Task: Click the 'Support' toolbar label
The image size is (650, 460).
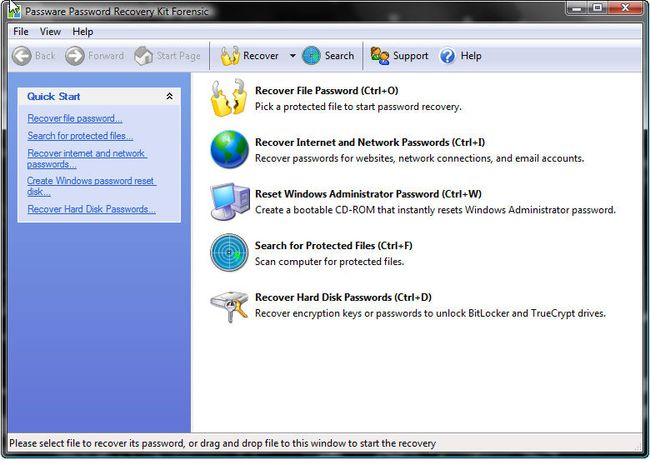Action: pos(411,56)
